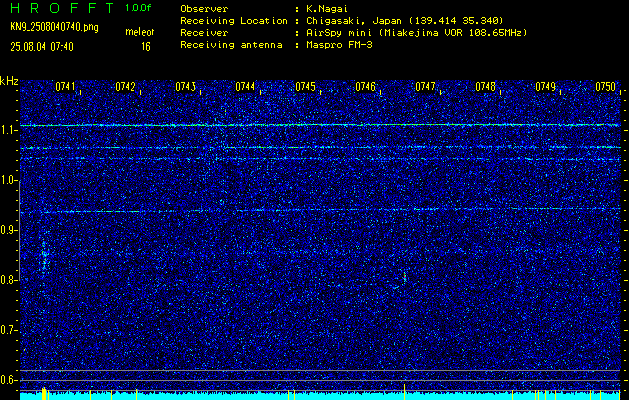Click the 0745 time marker
This screenshot has width=629, height=400.
[x=305, y=87]
